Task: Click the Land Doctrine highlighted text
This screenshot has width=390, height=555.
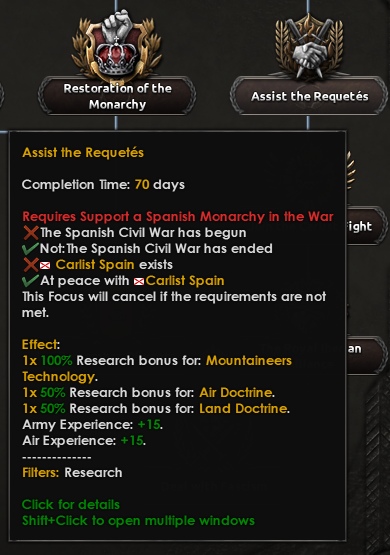Action: [243, 408]
